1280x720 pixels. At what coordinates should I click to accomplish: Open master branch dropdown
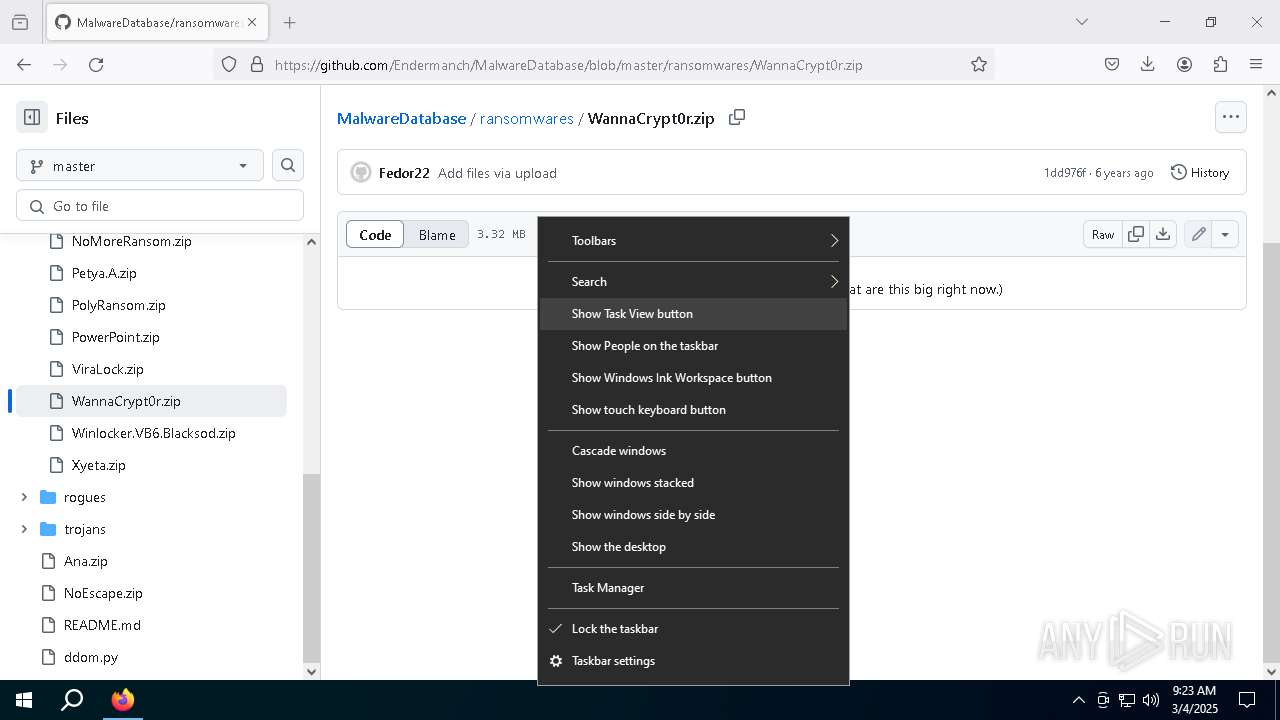point(140,166)
